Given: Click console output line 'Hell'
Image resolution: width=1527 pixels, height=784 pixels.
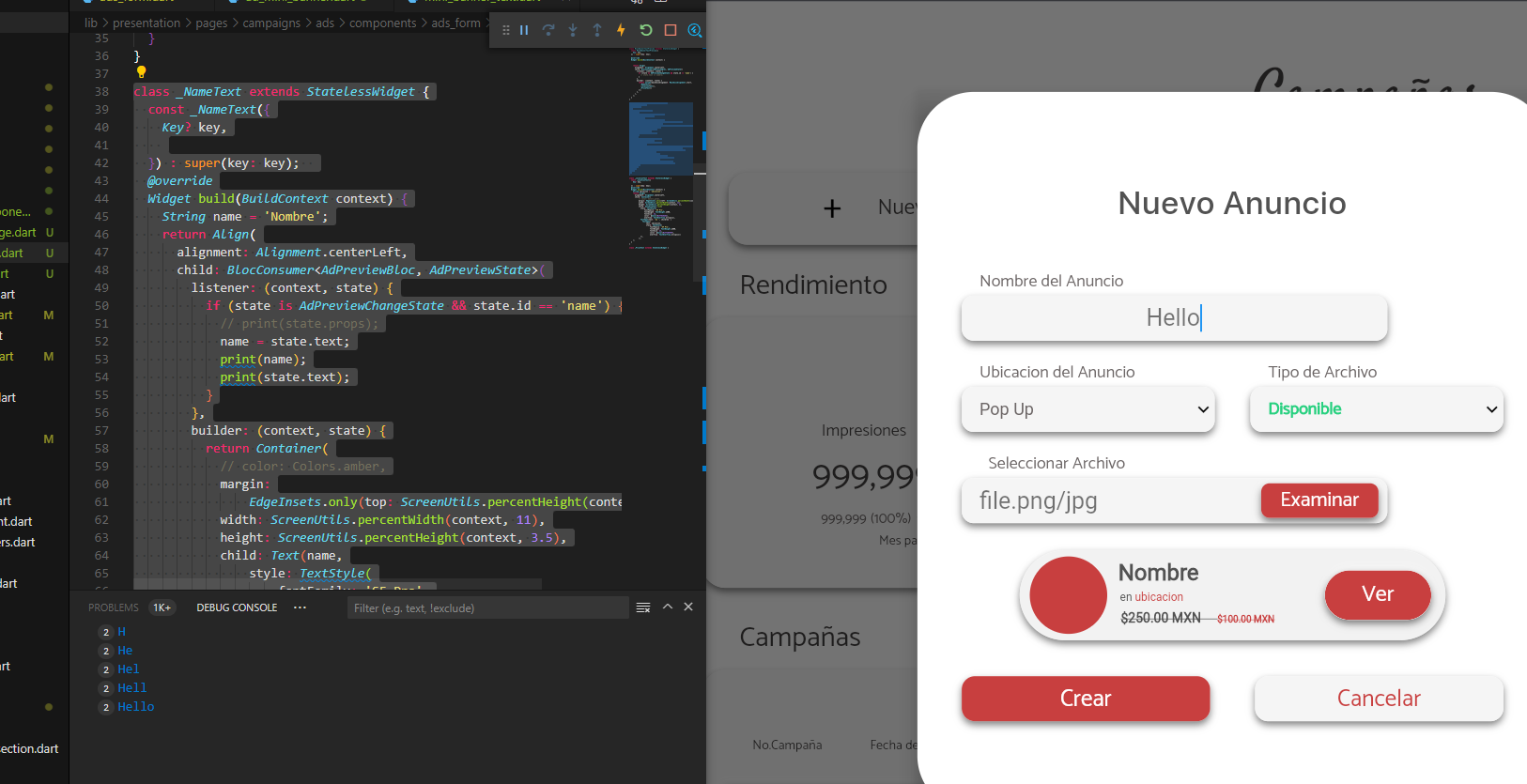Looking at the screenshot, I should click(x=131, y=688).
